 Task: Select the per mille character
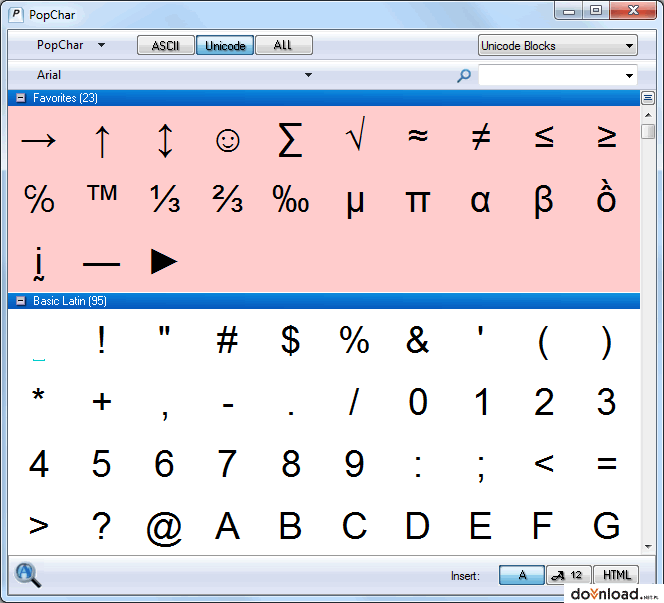[290, 198]
